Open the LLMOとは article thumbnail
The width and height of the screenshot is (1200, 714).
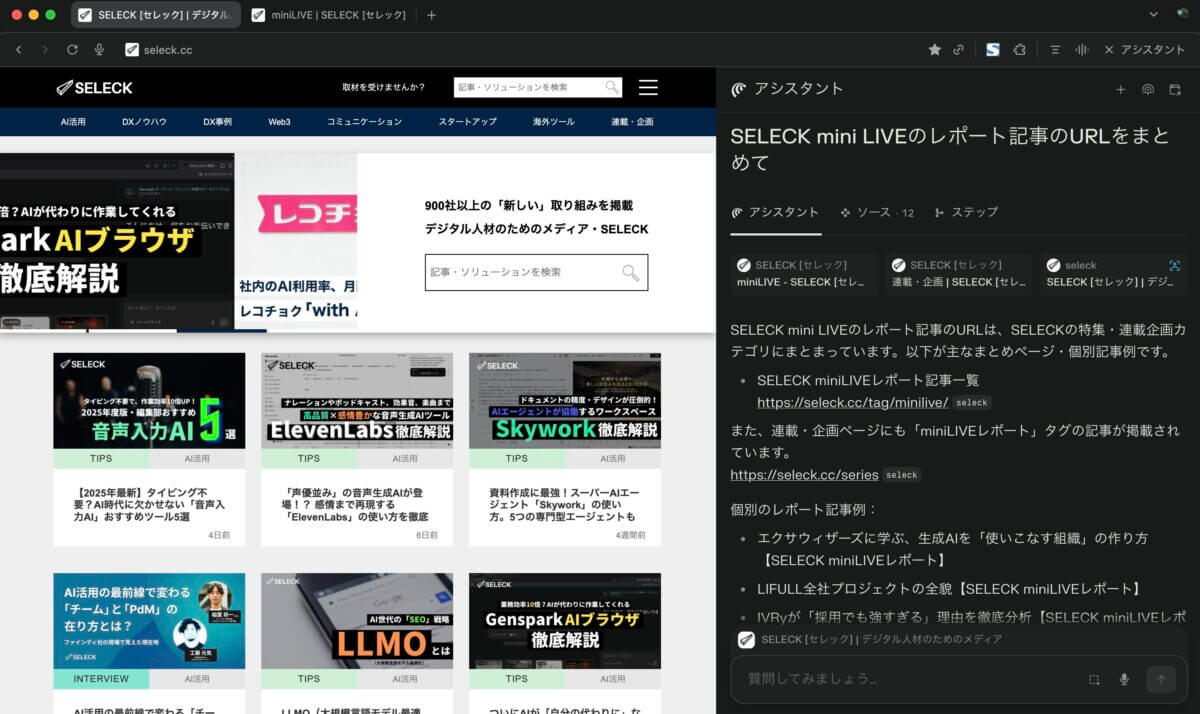point(357,621)
